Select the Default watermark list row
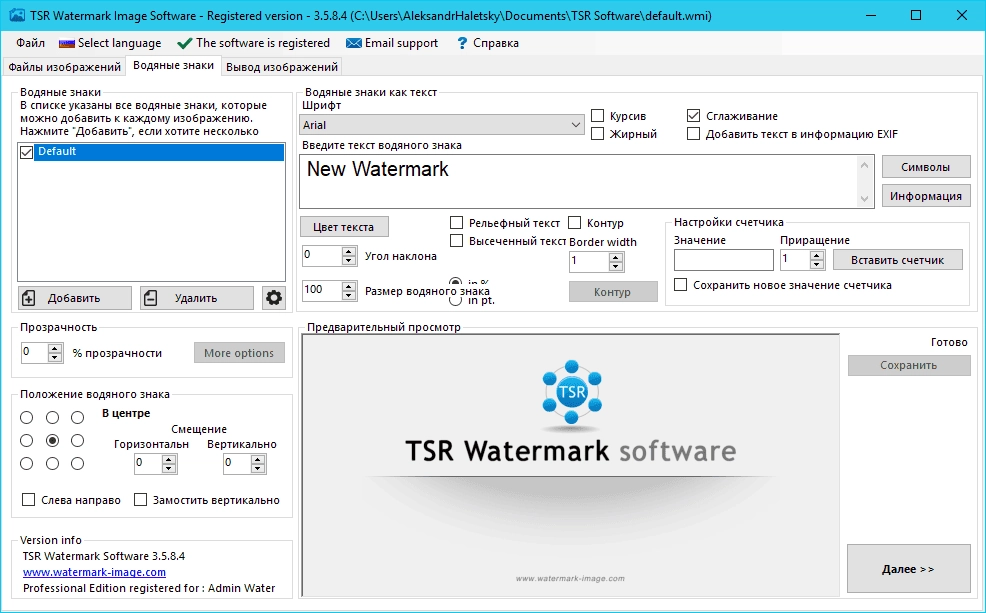The width and height of the screenshot is (986, 613). (158, 152)
